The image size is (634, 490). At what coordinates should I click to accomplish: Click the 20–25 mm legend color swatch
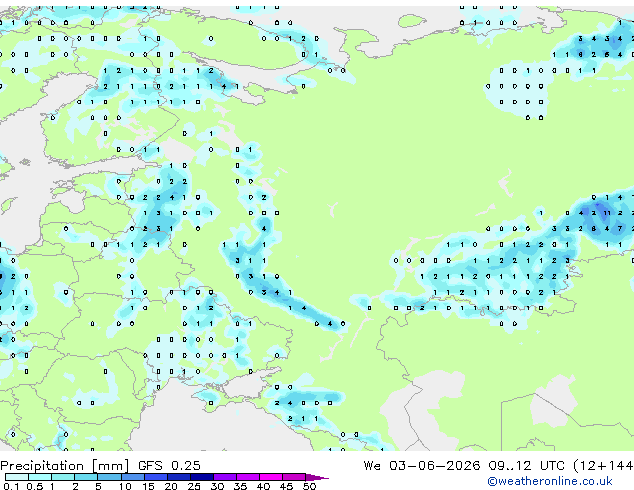178,477
